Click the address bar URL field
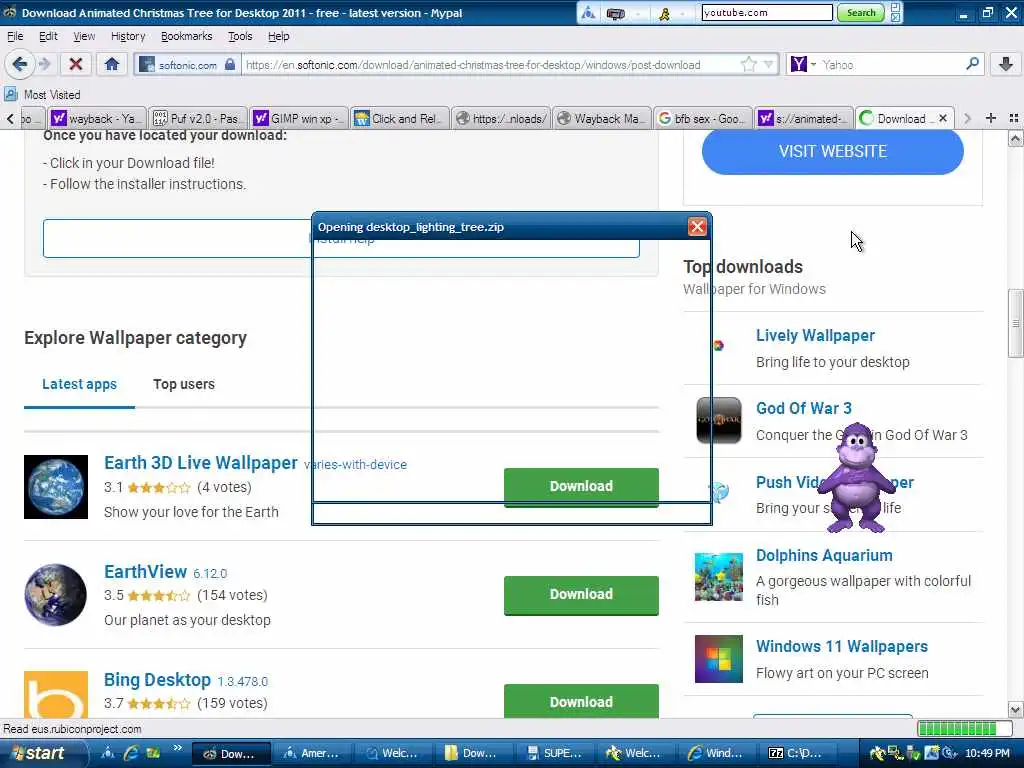 click(x=490, y=65)
